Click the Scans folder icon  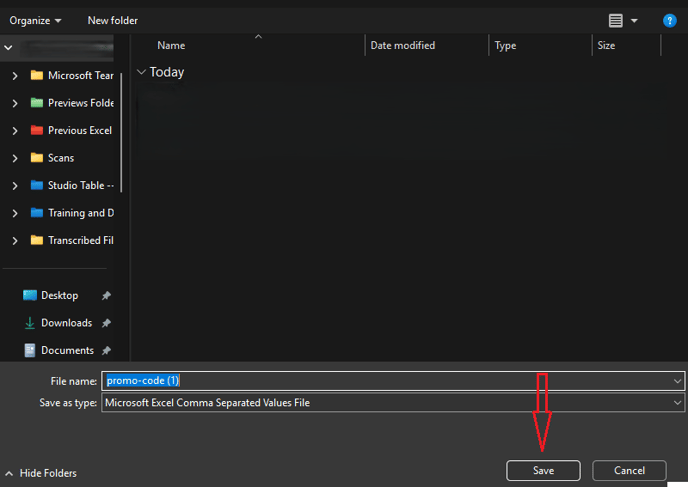point(37,158)
